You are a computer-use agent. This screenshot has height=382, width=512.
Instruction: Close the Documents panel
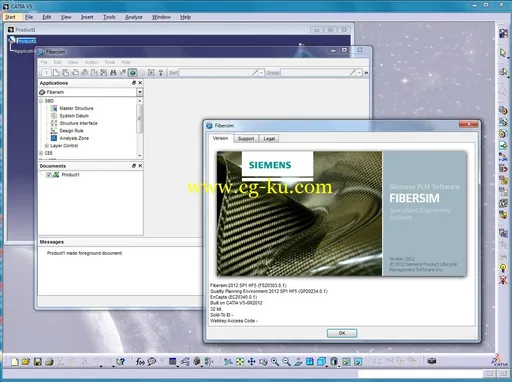coord(140,166)
